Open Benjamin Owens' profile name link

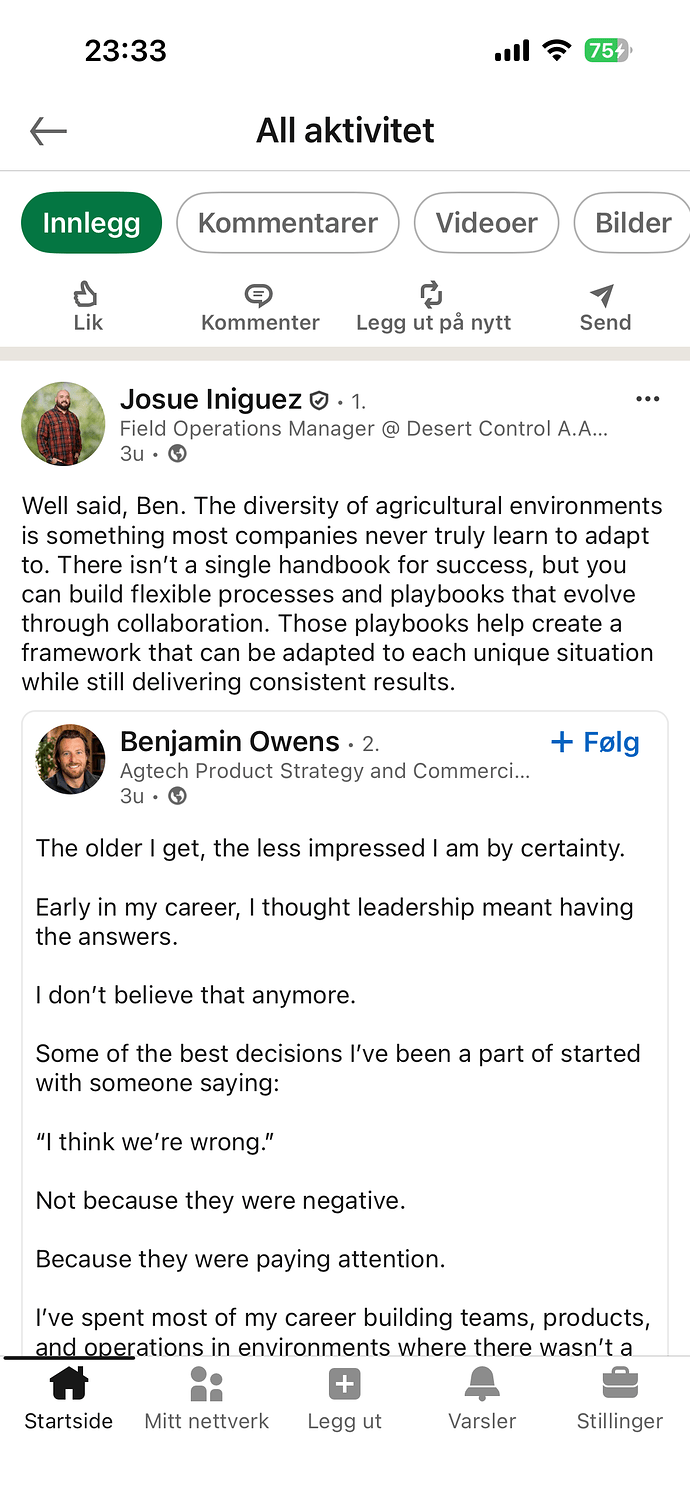(230, 742)
